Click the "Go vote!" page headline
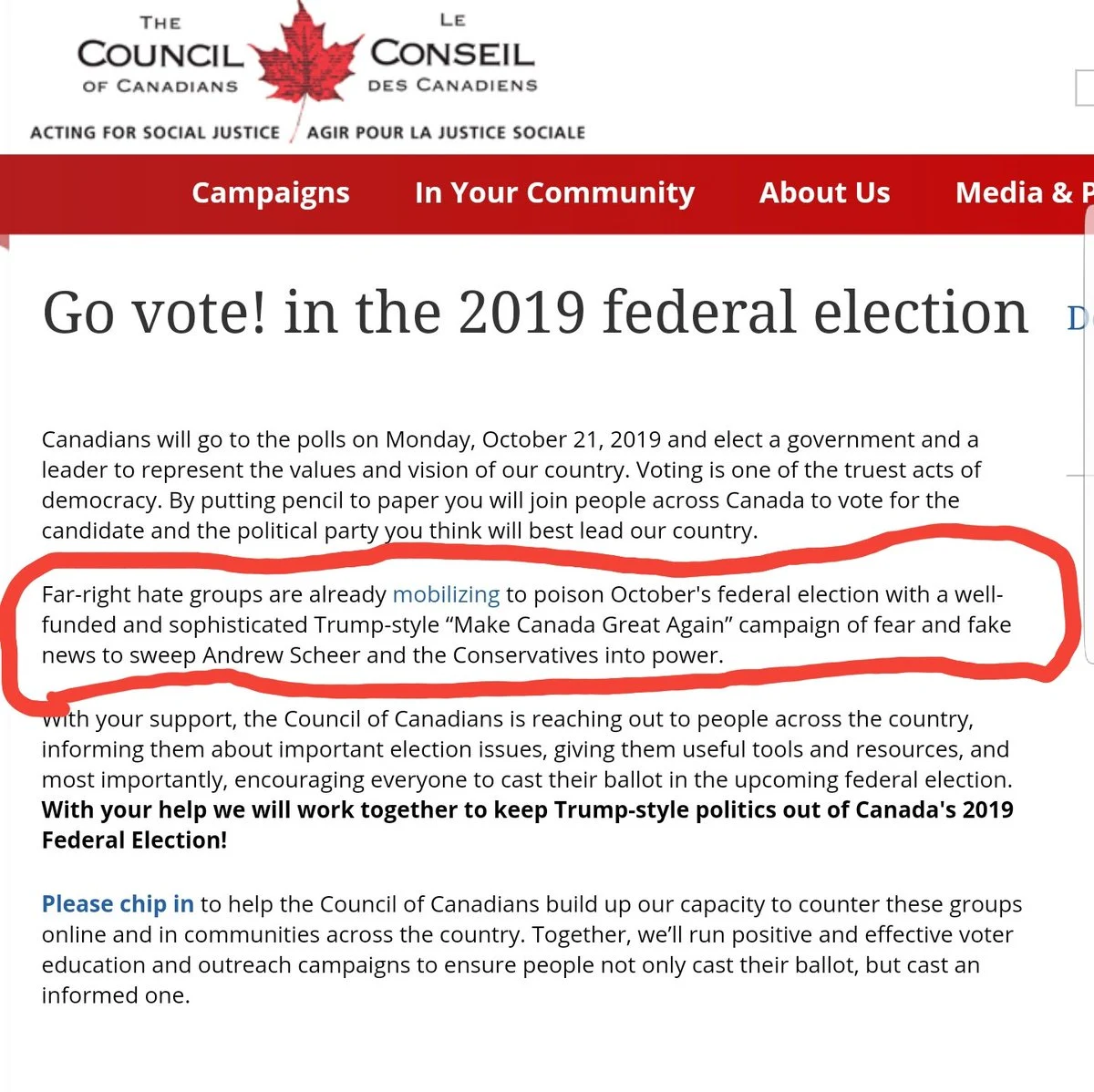 coord(535,313)
